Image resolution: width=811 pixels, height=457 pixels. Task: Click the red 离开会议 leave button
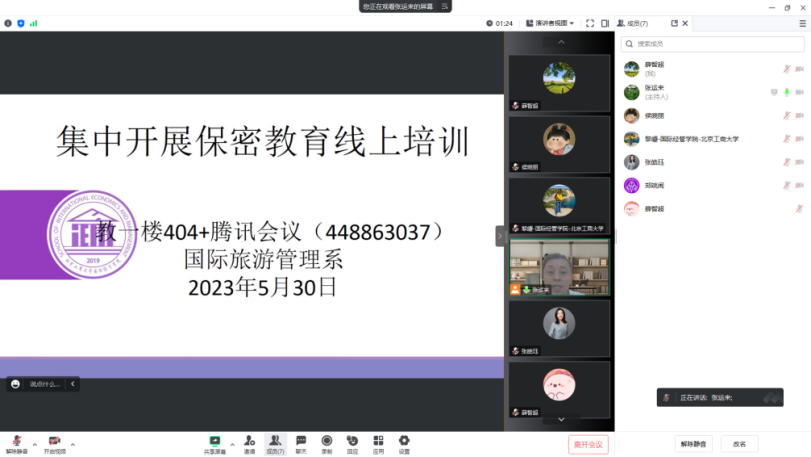(x=587, y=444)
